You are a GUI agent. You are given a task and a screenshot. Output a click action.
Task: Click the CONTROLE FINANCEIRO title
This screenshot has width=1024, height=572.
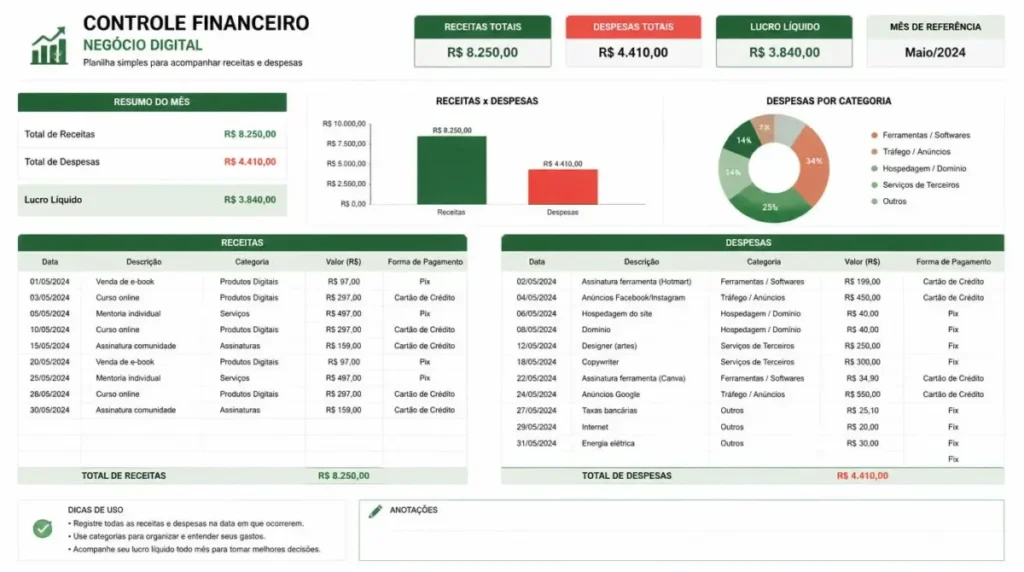(196, 23)
